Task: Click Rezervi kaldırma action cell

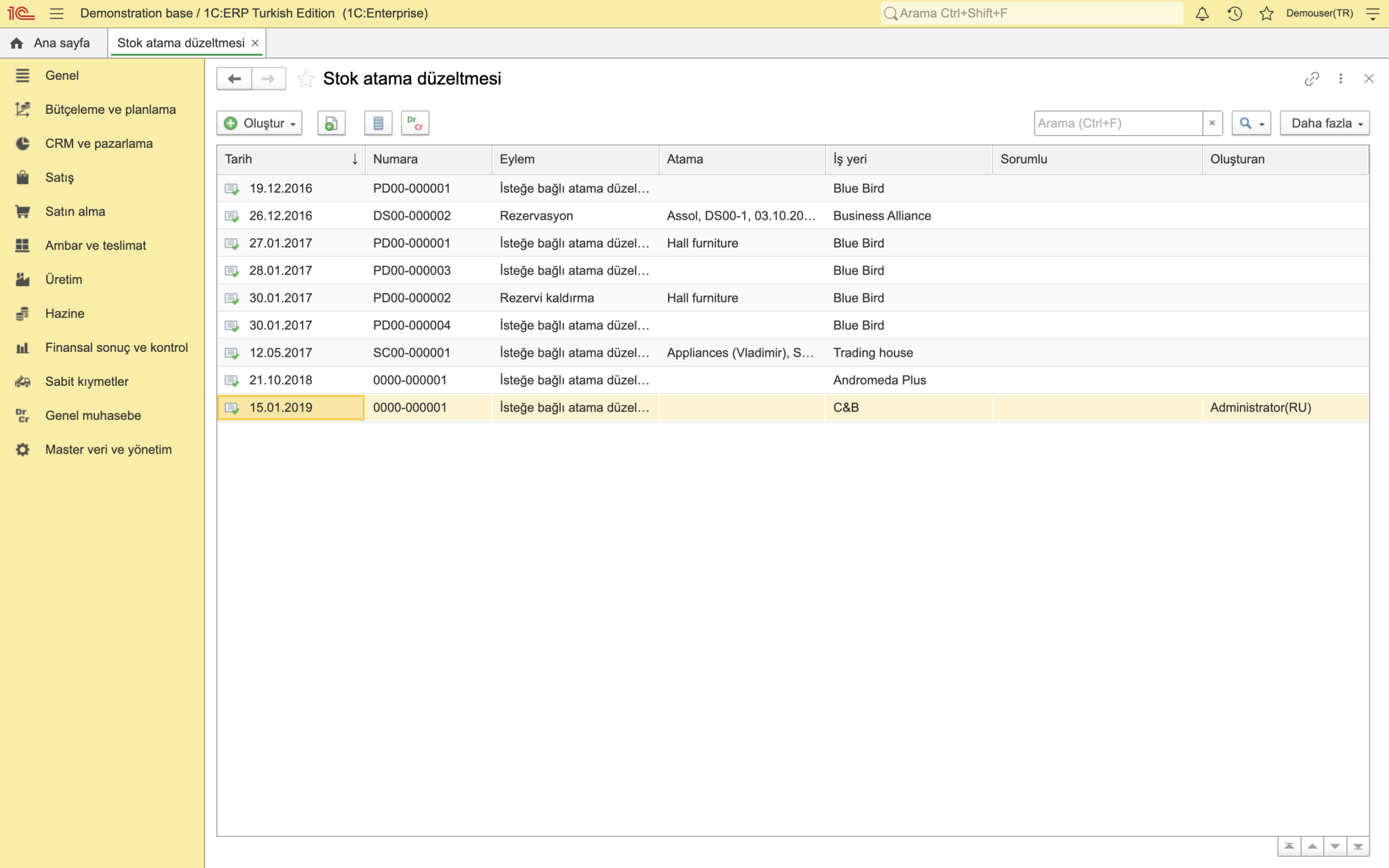Action: click(575, 298)
